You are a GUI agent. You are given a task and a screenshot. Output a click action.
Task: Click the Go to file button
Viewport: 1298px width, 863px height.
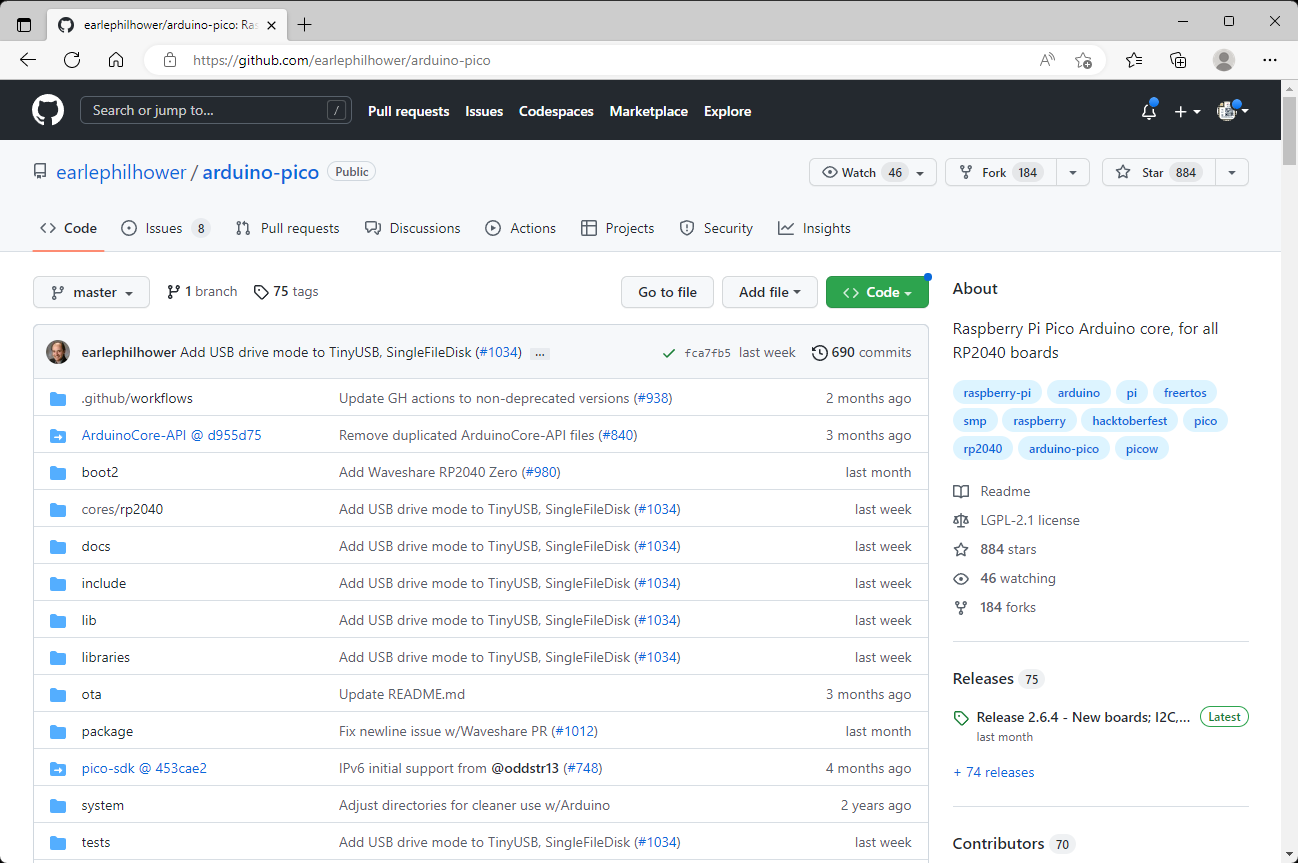tap(667, 292)
